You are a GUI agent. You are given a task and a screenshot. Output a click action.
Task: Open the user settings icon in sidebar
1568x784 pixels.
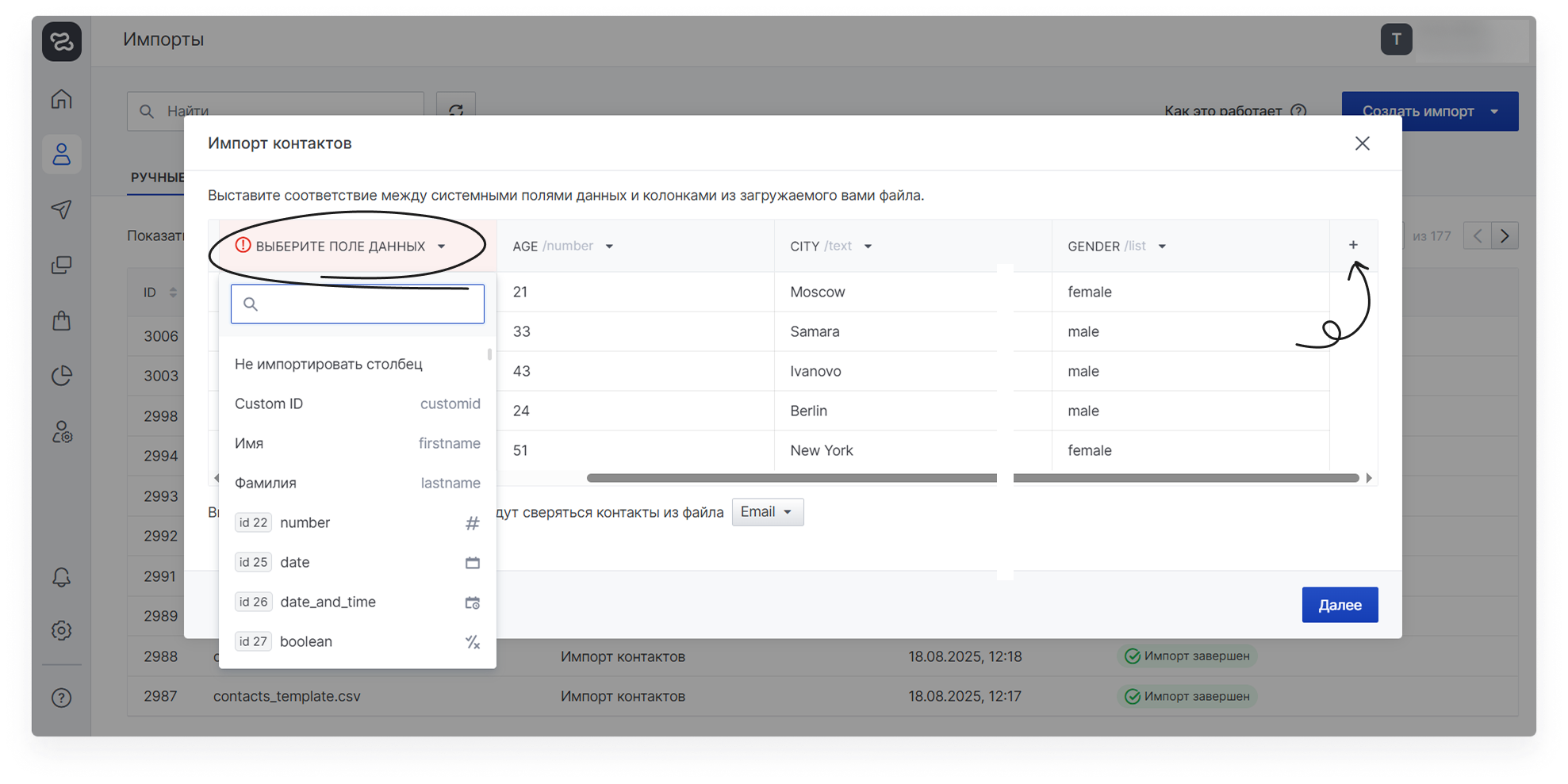pos(61,432)
